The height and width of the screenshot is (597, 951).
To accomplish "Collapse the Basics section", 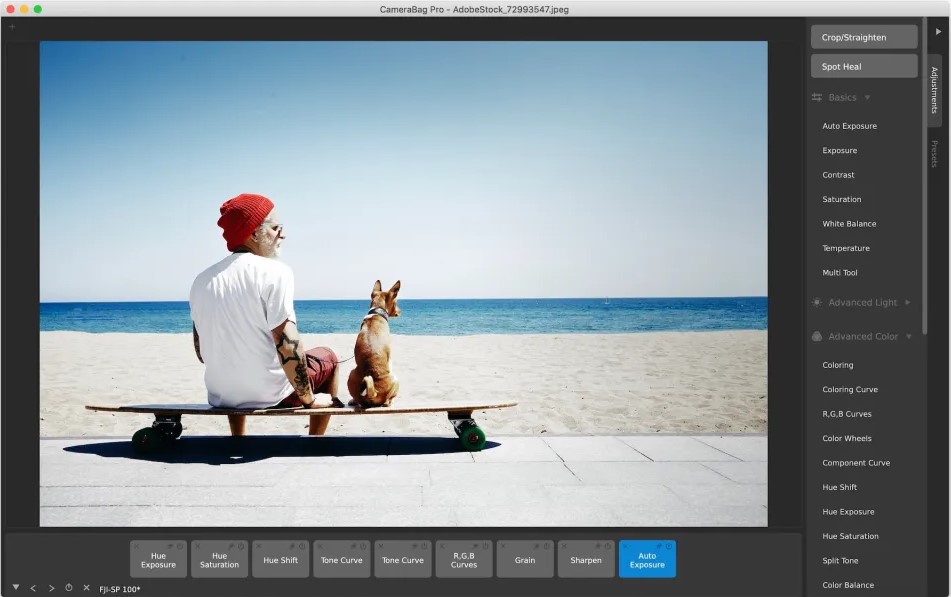I will click(x=867, y=98).
